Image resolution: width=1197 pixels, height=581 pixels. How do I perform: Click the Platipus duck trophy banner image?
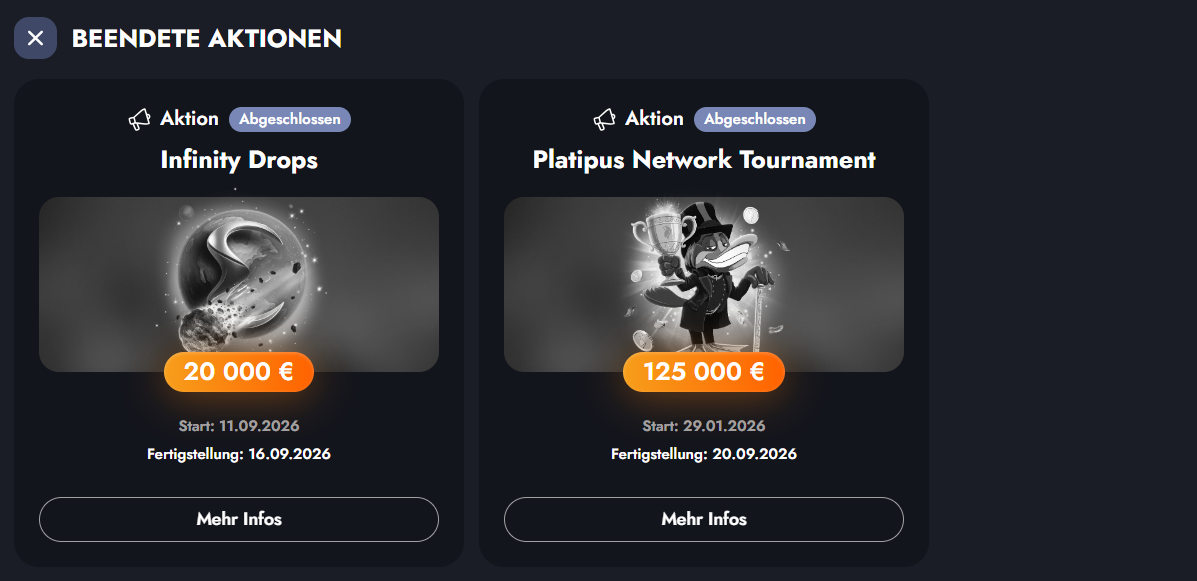[704, 284]
